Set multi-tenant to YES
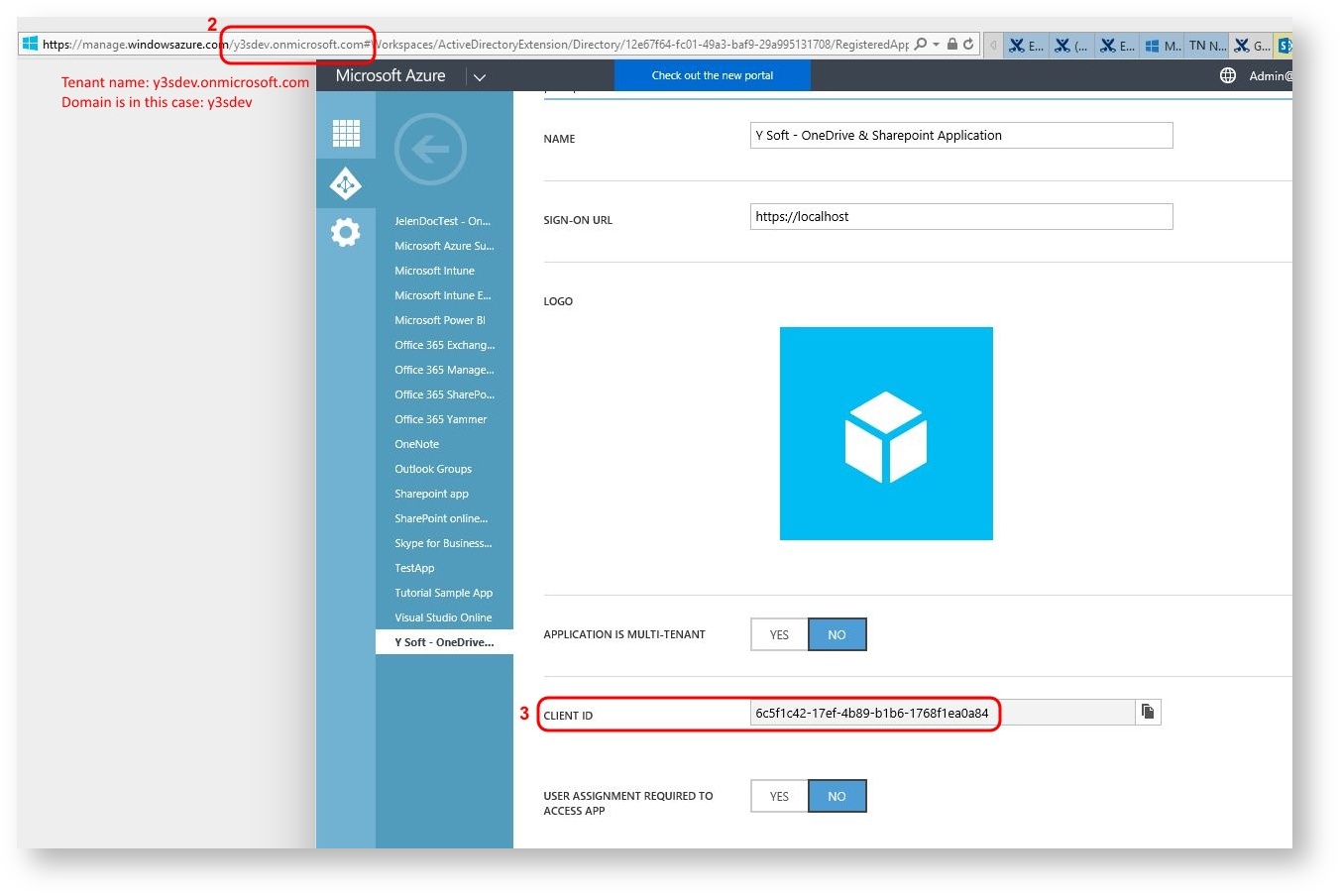Image resolution: width=1340 pixels, height=896 pixels. 779,634
